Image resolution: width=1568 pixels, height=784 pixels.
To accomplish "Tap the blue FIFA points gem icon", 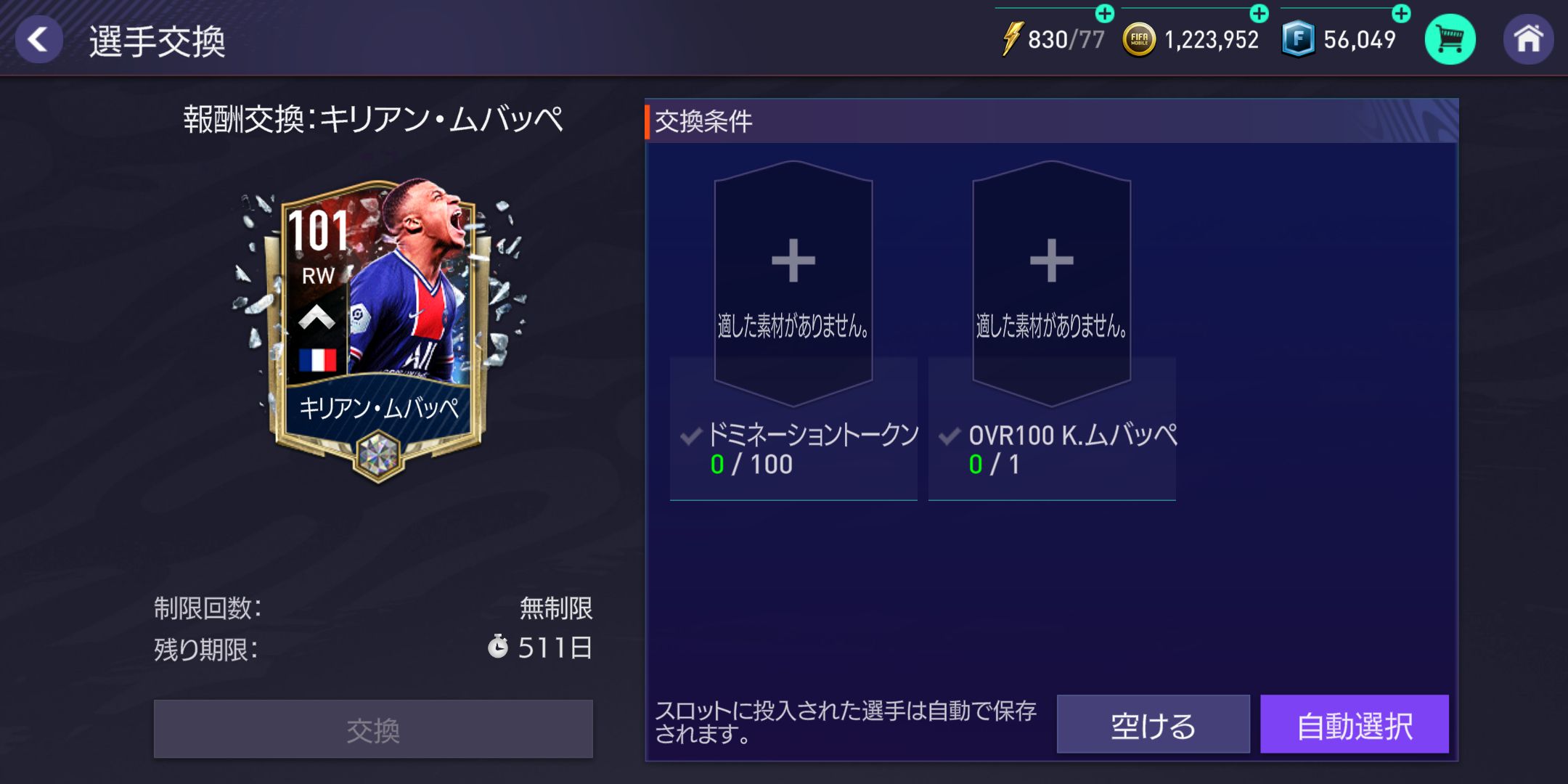I will (x=1298, y=39).
